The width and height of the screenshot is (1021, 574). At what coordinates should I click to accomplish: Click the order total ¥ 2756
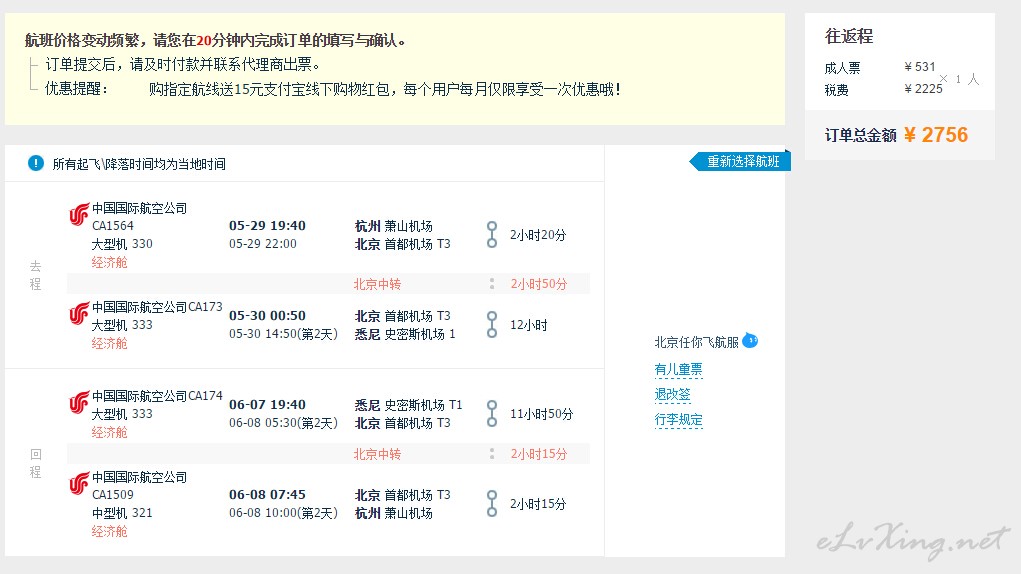(936, 135)
